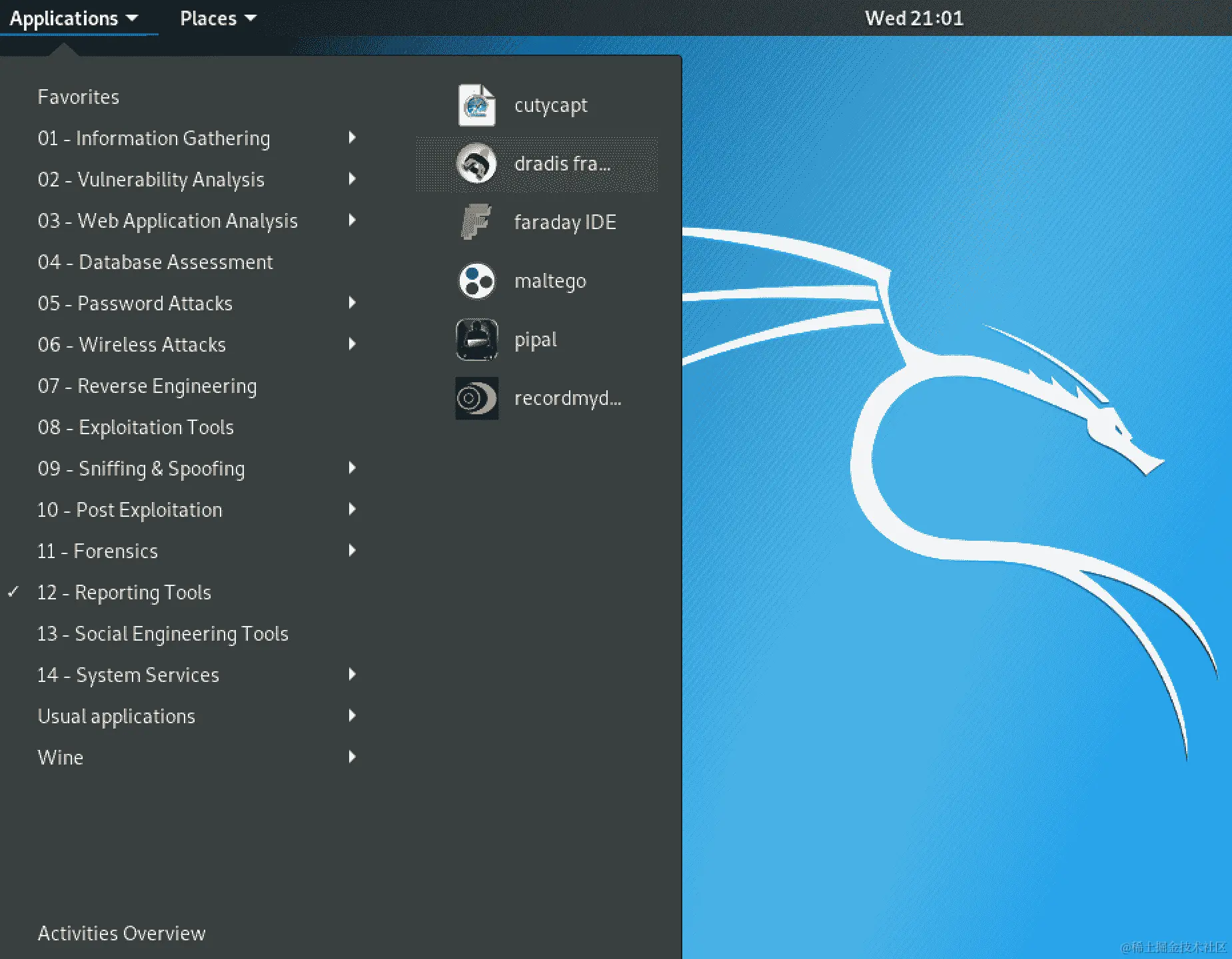The height and width of the screenshot is (959, 1232).
Task: Expand the Forensics submenu arrow
Action: coord(352,551)
